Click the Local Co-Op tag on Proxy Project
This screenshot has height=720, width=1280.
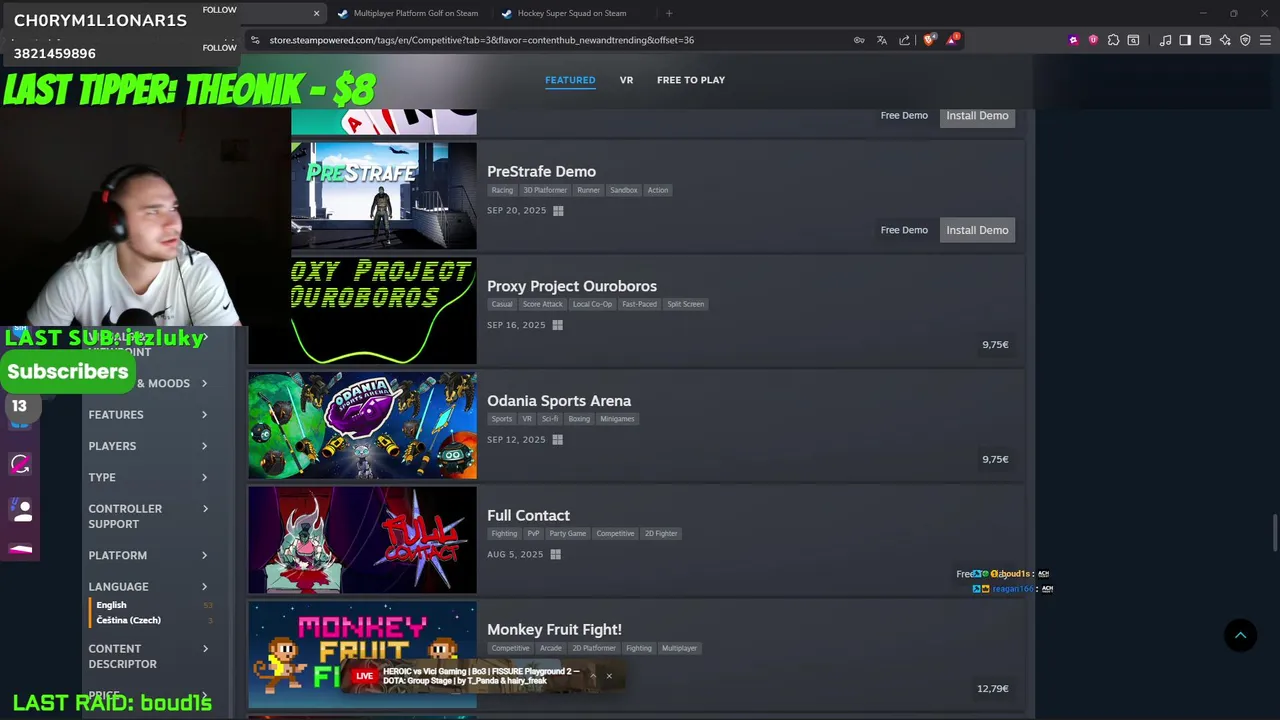point(592,305)
